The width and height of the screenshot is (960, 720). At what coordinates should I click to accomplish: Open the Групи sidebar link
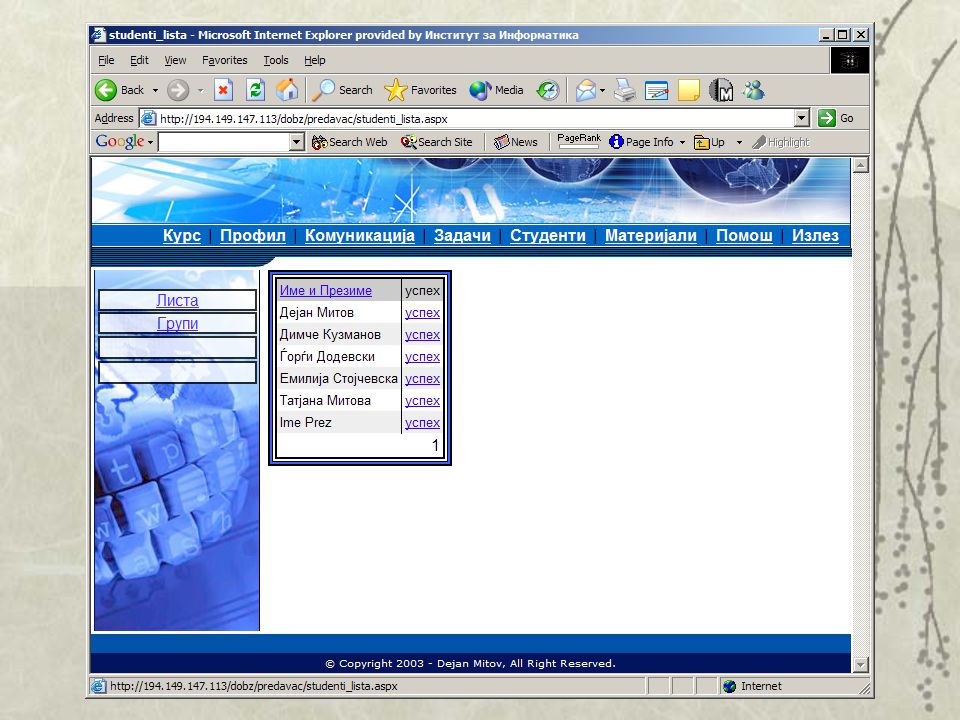click(178, 323)
